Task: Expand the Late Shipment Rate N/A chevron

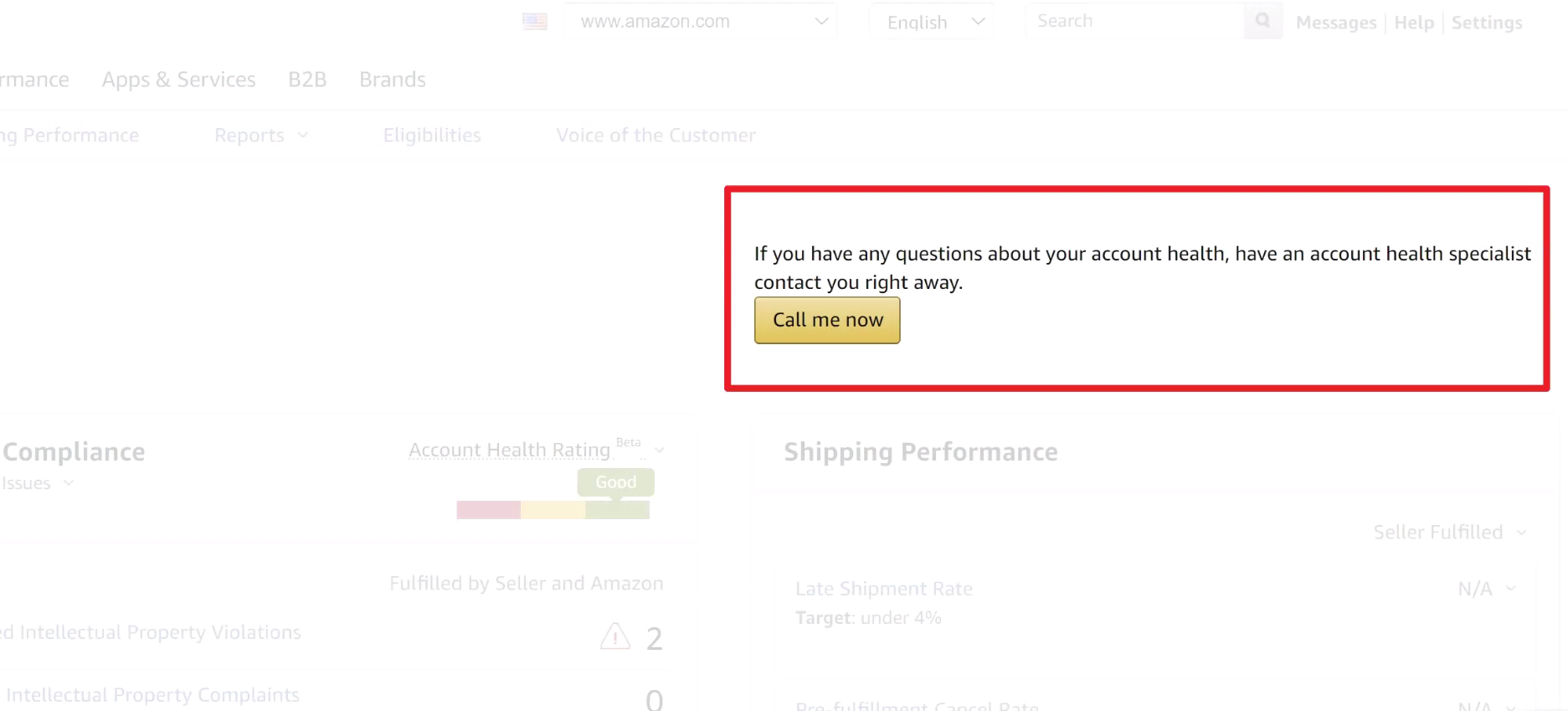Action: click(x=1511, y=589)
